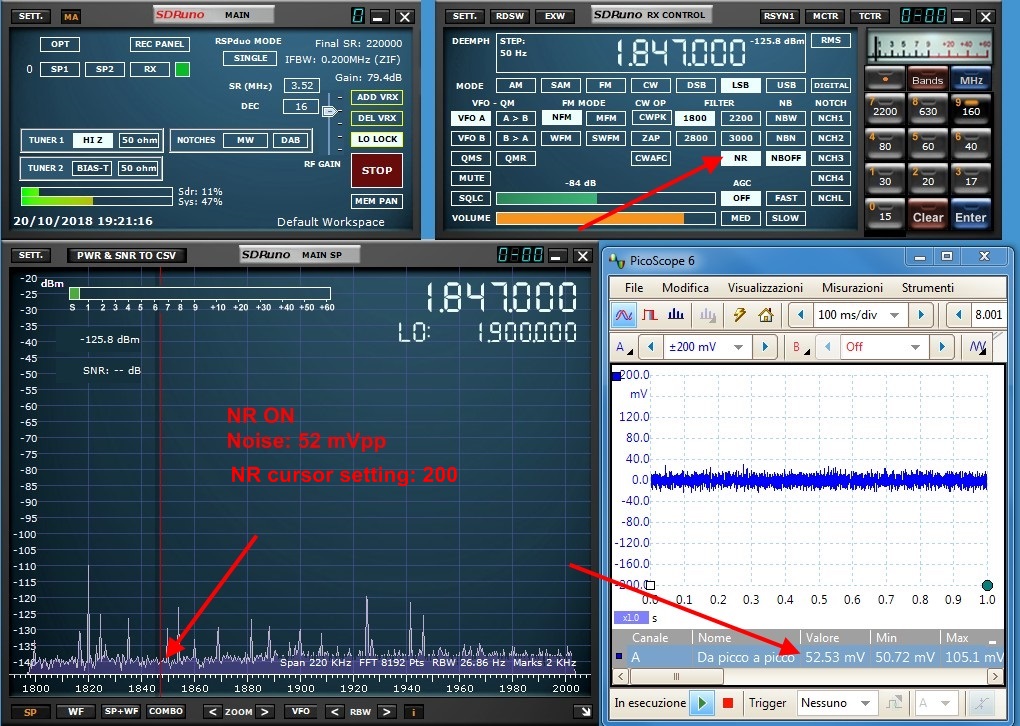
Task: Select the PicoScope persistence mode icon
Action: pyautogui.click(x=649, y=316)
